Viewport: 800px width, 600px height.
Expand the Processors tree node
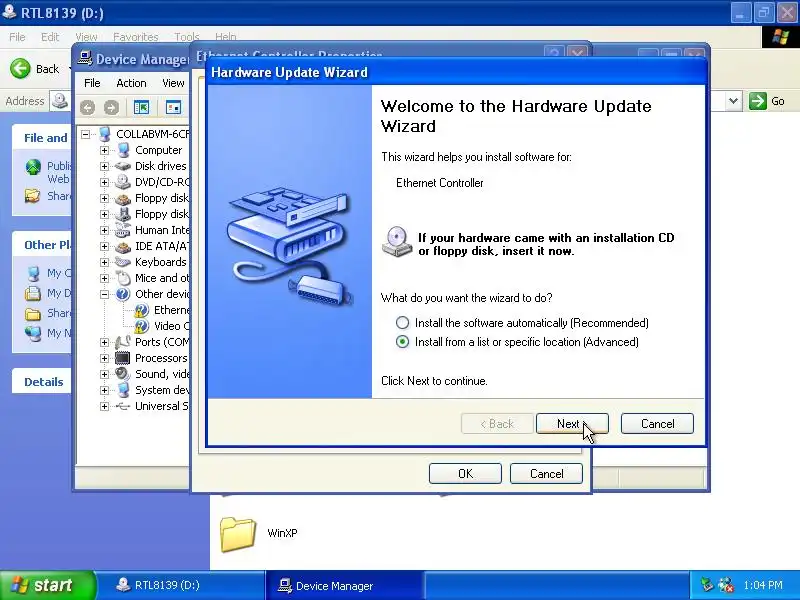(x=104, y=358)
